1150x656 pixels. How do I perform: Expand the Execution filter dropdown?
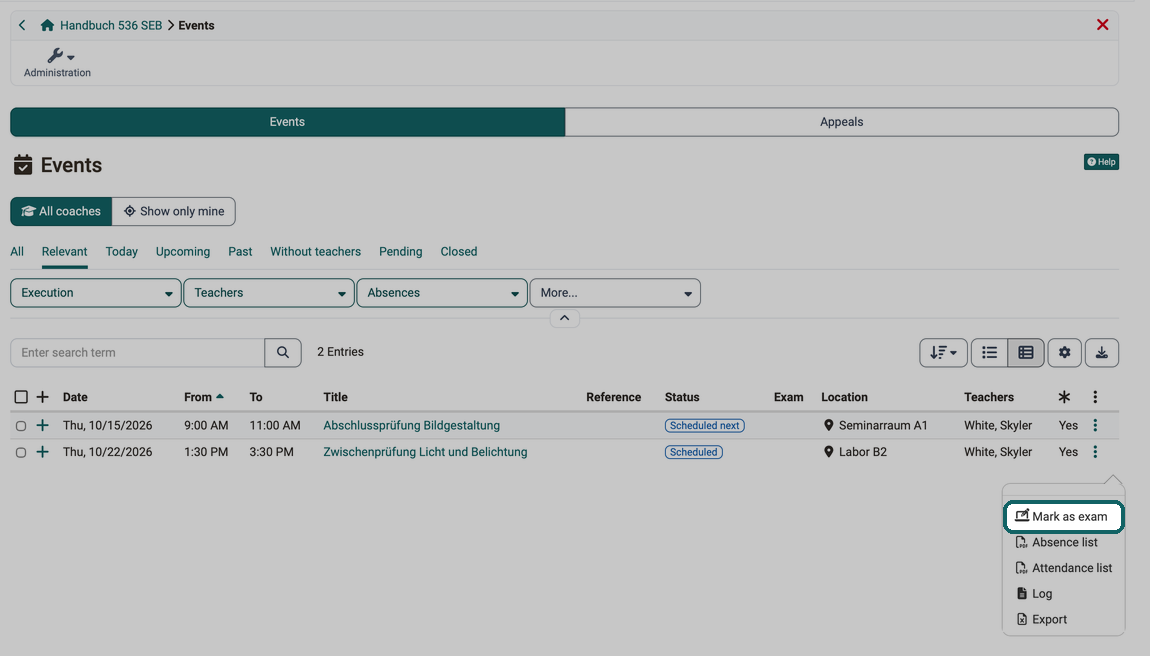95,293
